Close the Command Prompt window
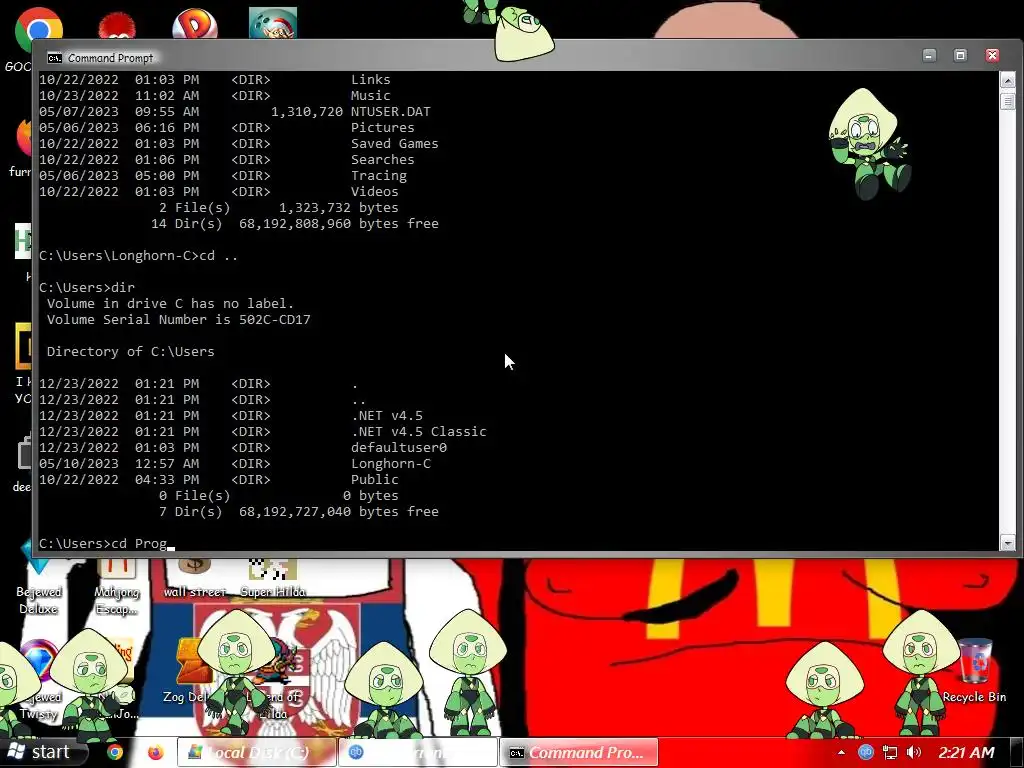 992,56
